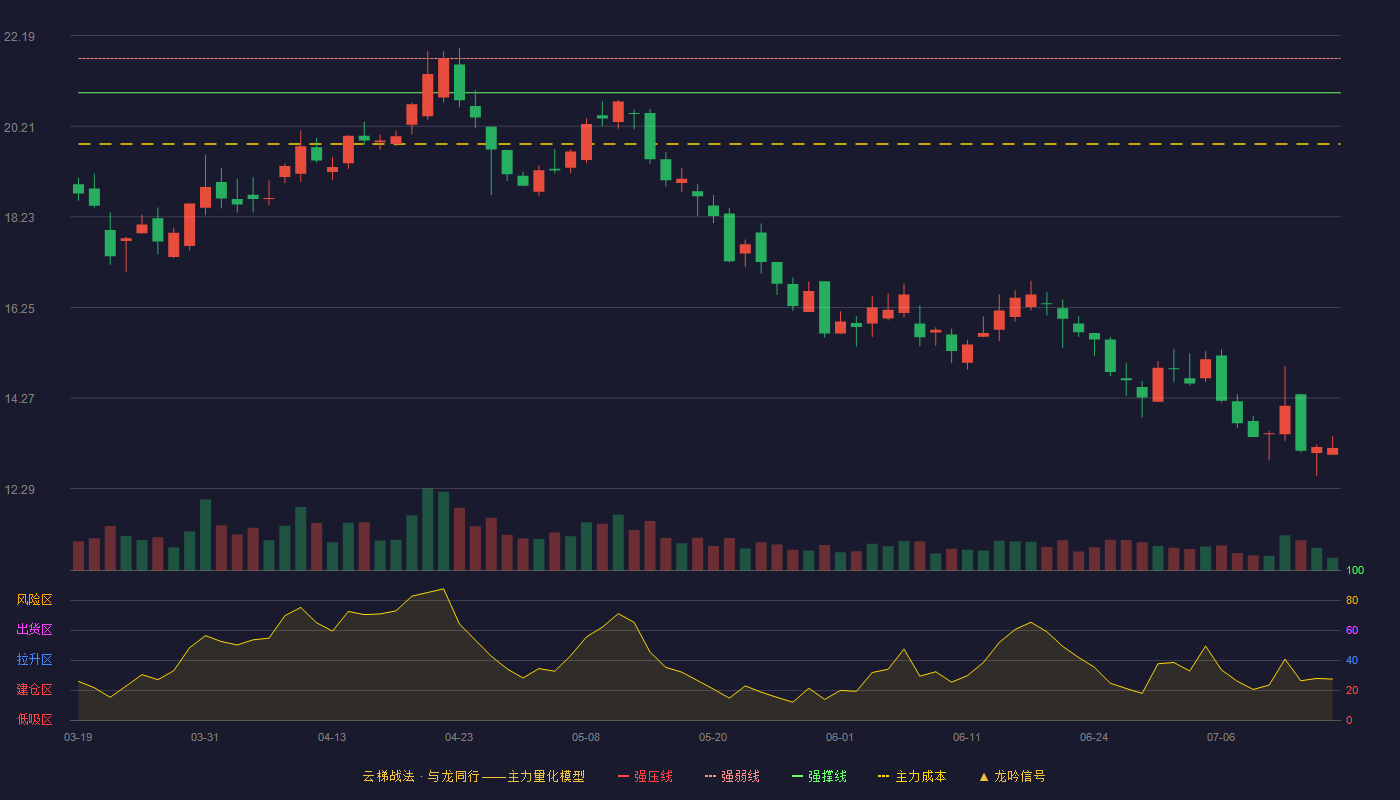Click the green 100 indicator axis value
The image size is (1400, 800).
(x=1355, y=571)
